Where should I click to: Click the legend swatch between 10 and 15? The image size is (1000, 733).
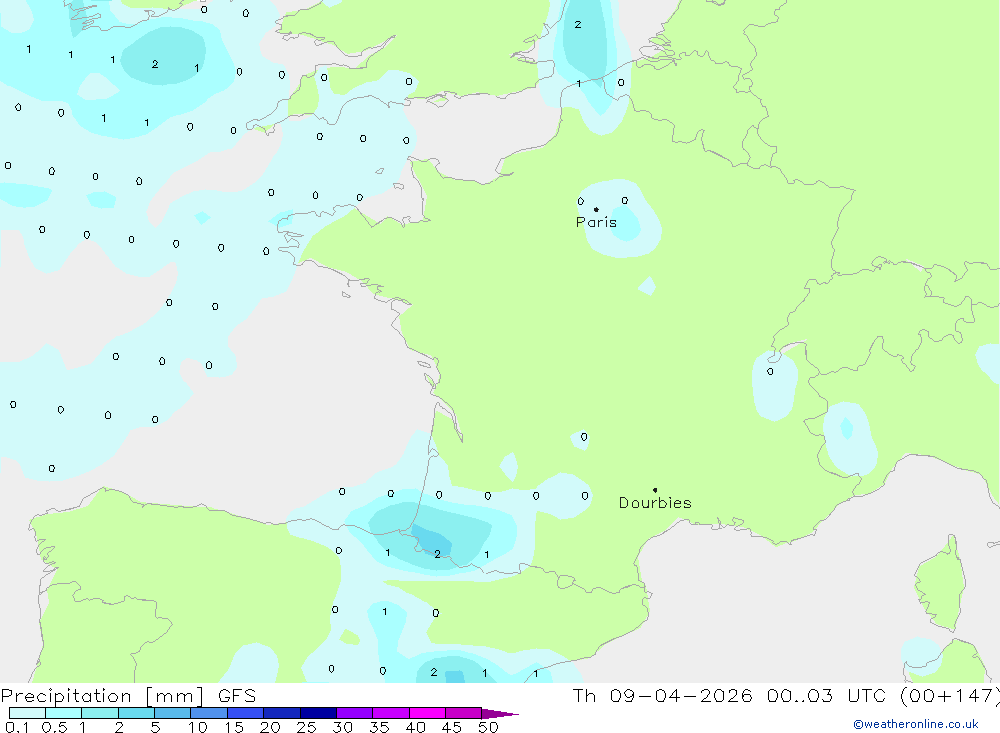point(209,713)
